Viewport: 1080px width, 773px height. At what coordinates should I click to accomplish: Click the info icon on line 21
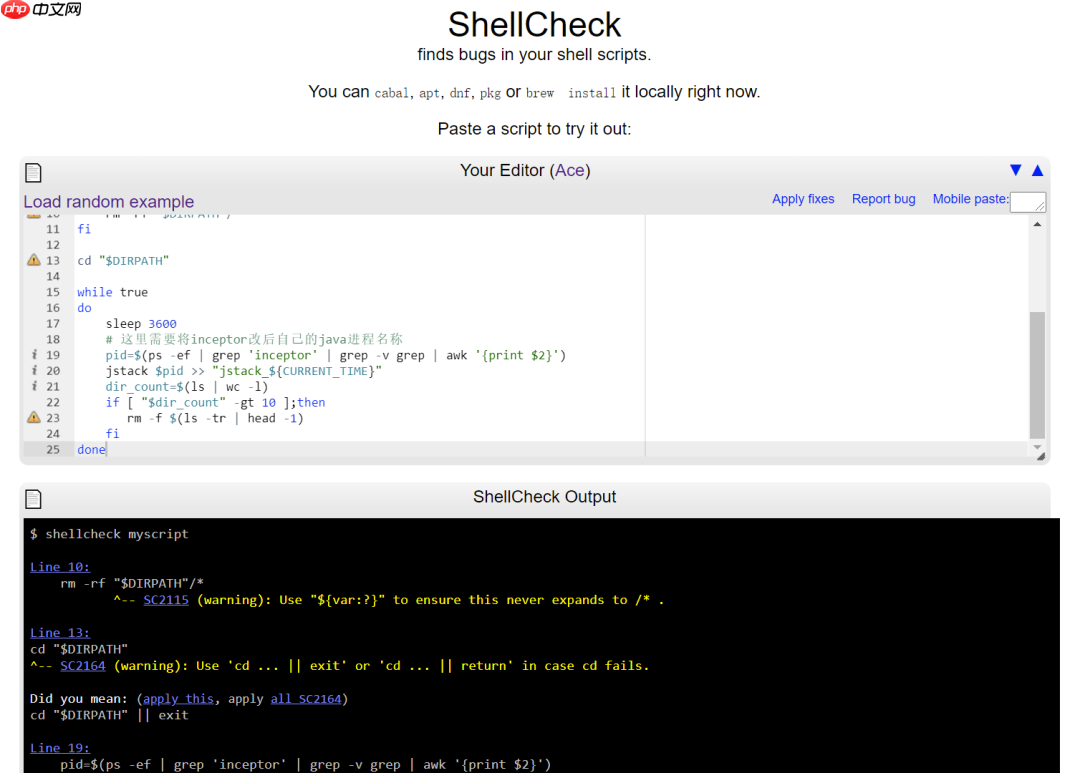coord(34,386)
